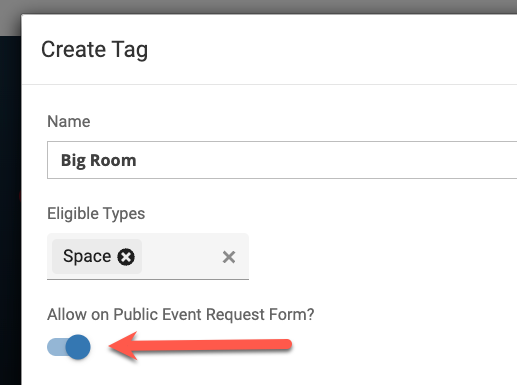The height and width of the screenshot is (385, 517).
Task: Click the gray bar above the dialog
Action: point(258,7)
